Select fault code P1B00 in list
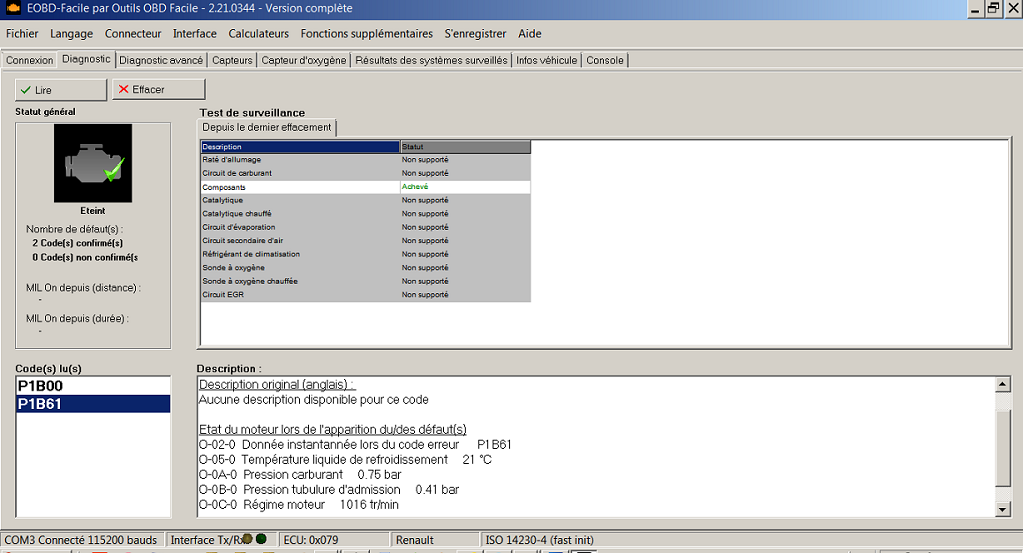 click(93, 385)
